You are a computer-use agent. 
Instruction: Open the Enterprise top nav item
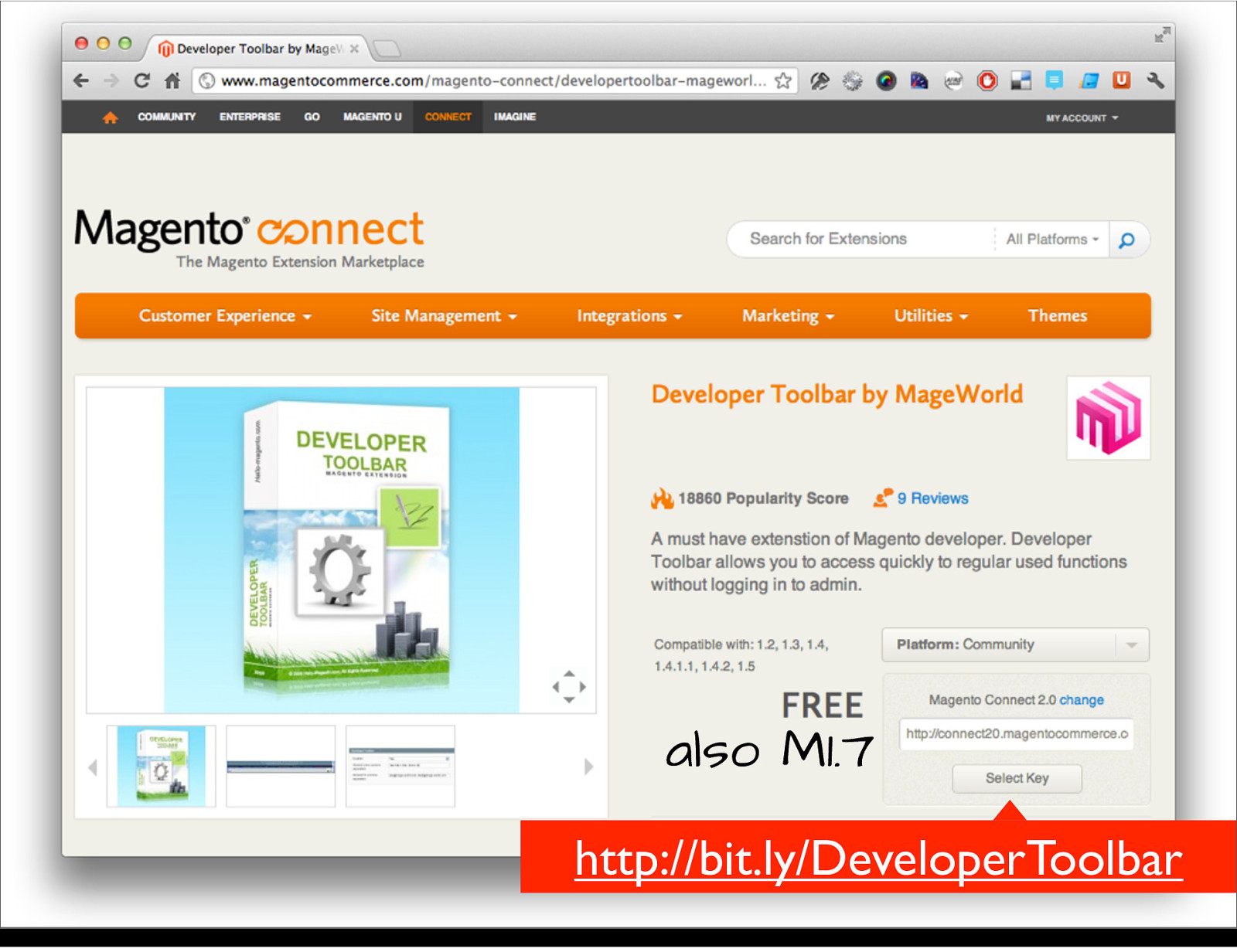click(x=250, y=117)
